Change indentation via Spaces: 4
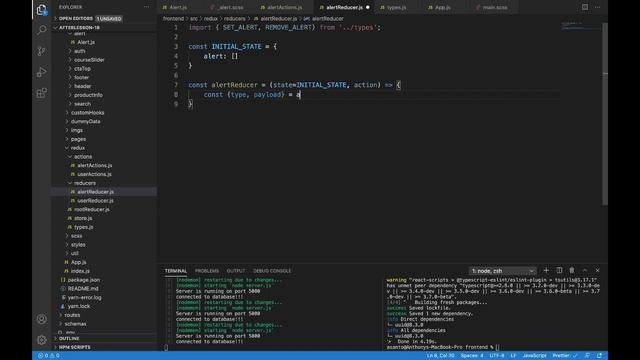 click(472, 356)
